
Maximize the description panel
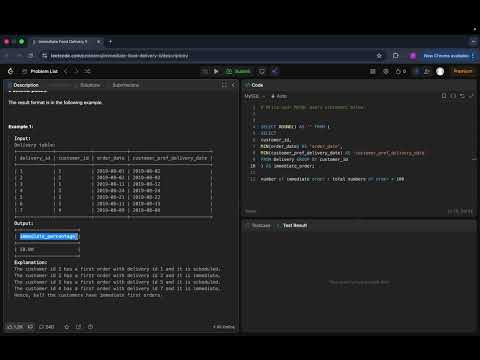pyautogui.click(x=224, y=85)
